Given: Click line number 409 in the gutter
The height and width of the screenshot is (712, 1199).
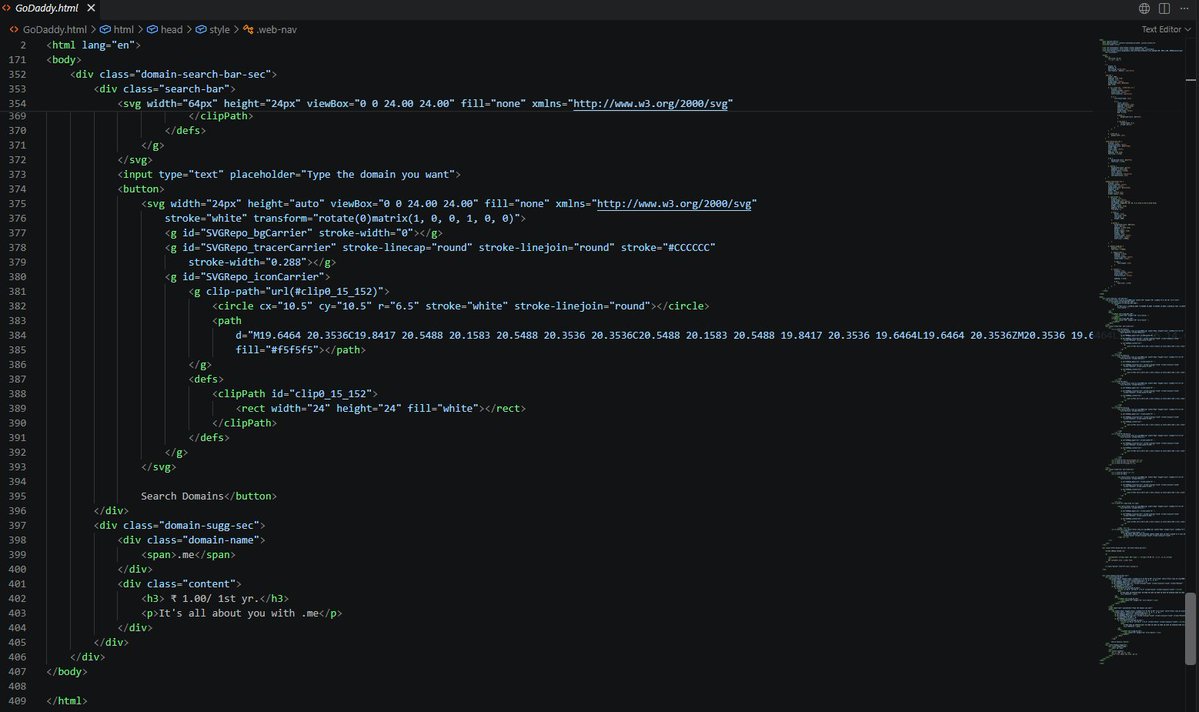Looking at the screenshot, I should (x=17, y=701).
